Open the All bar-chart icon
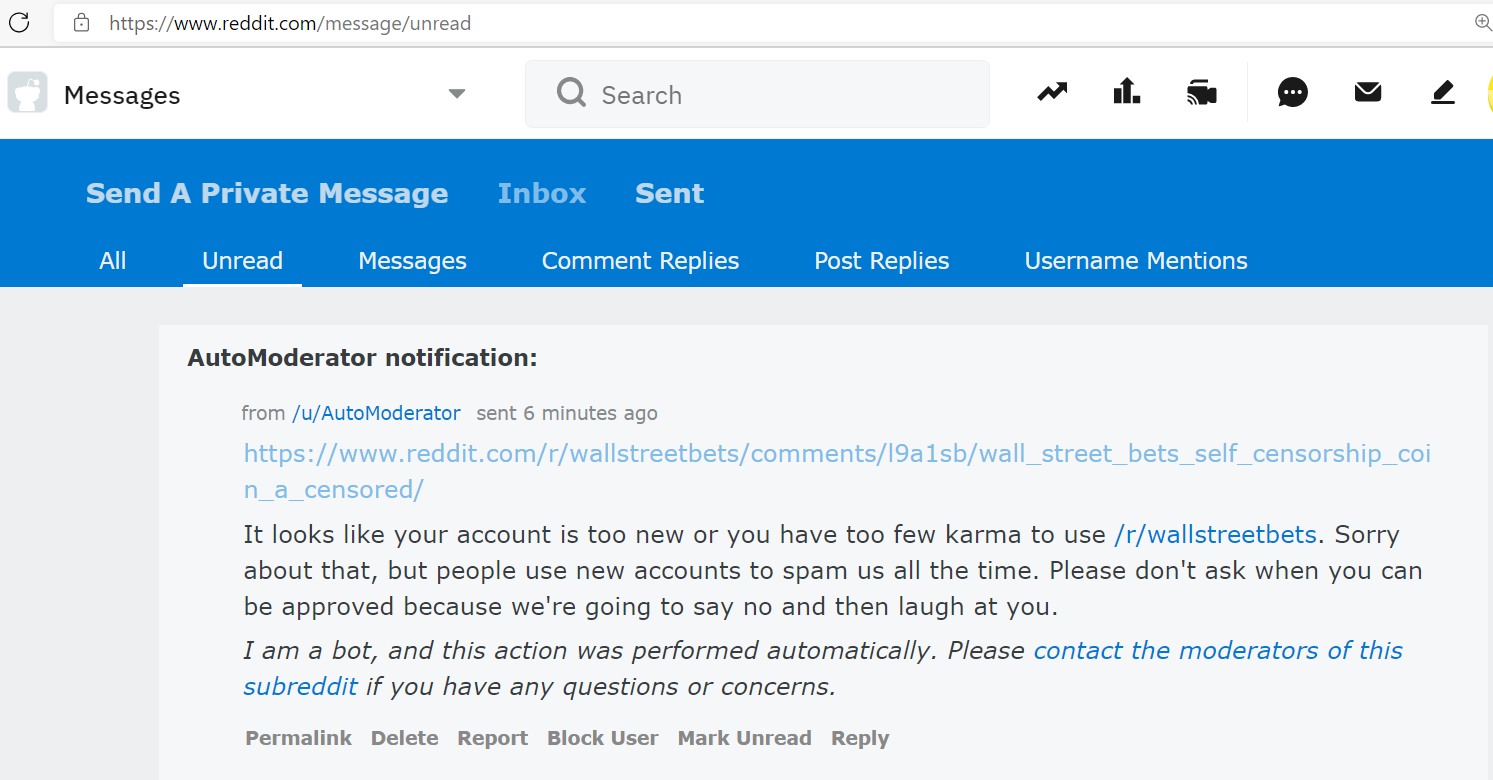 (1127, 93)
